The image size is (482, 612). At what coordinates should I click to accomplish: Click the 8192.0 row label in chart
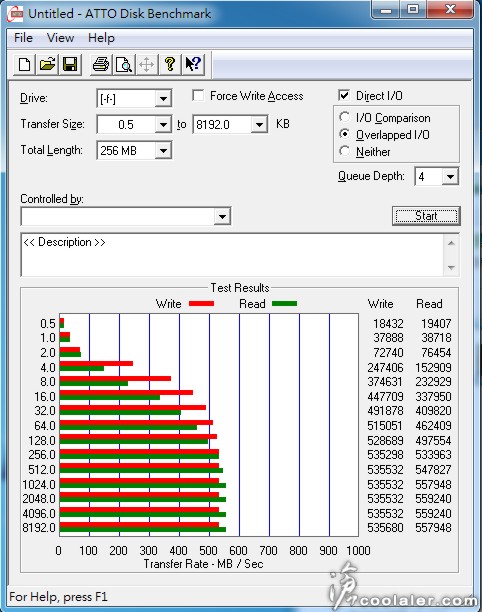[39, 528]
